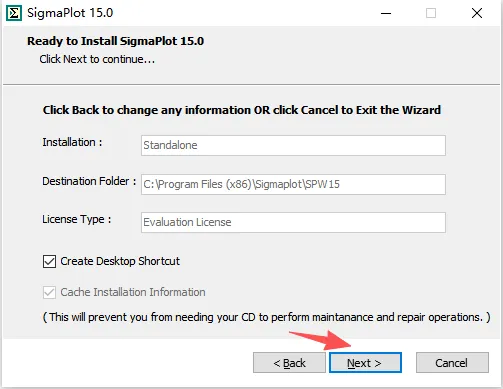Click the "License Type :" label
This screenshot has width=503, height=389.
click(77, 220)
